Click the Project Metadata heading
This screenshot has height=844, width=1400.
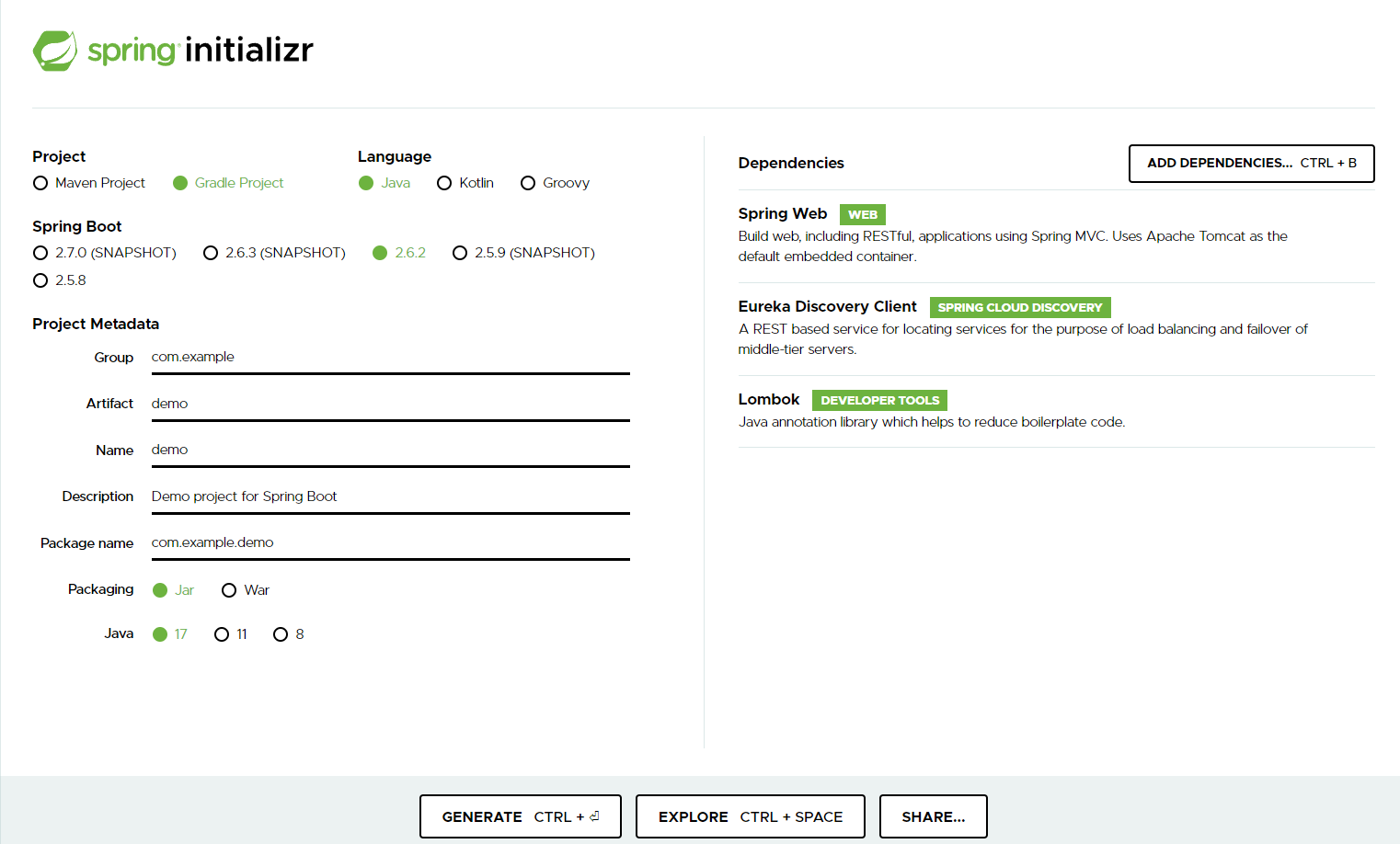(x=96, y=324)
